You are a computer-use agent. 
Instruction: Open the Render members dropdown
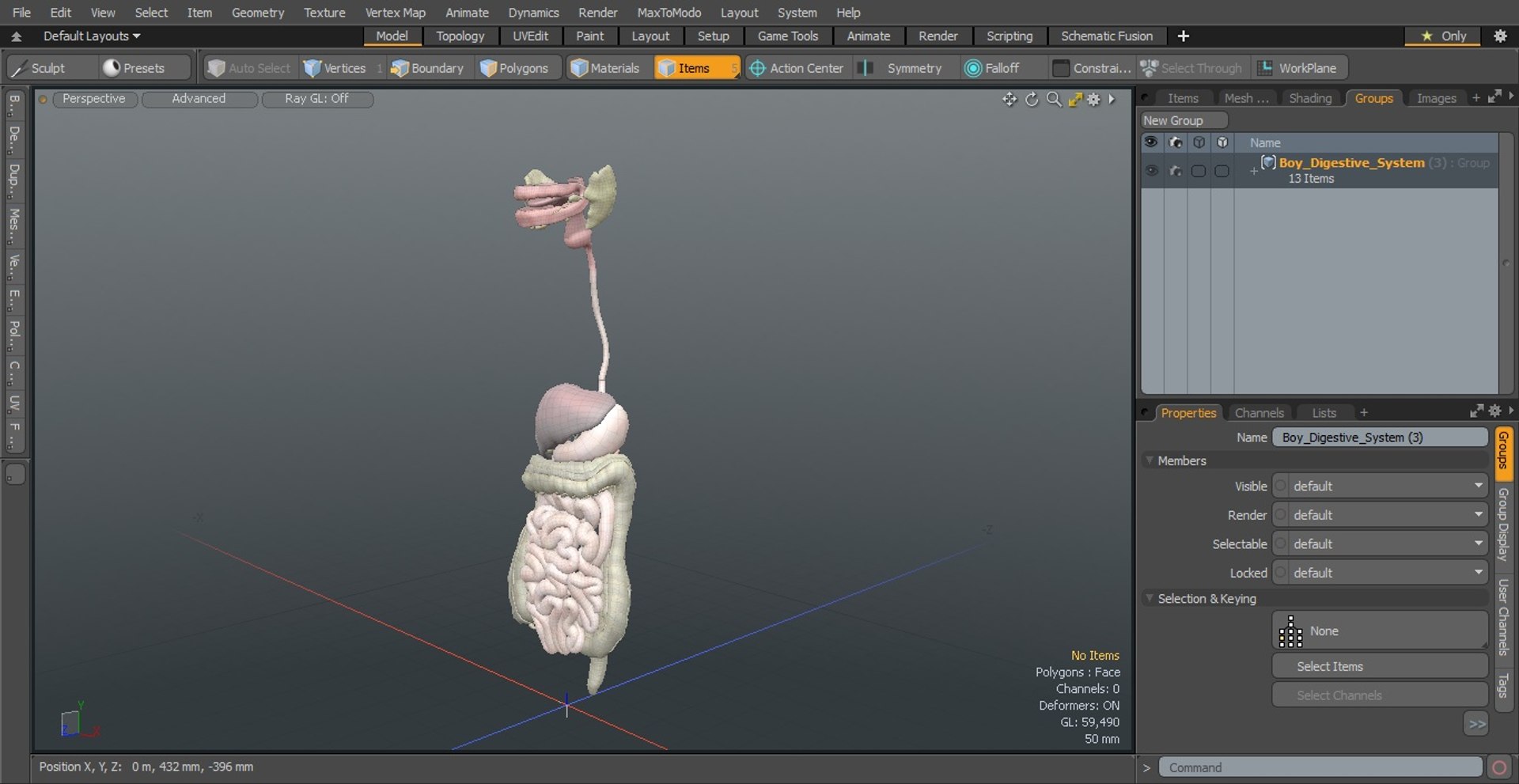pos(1381,515)
